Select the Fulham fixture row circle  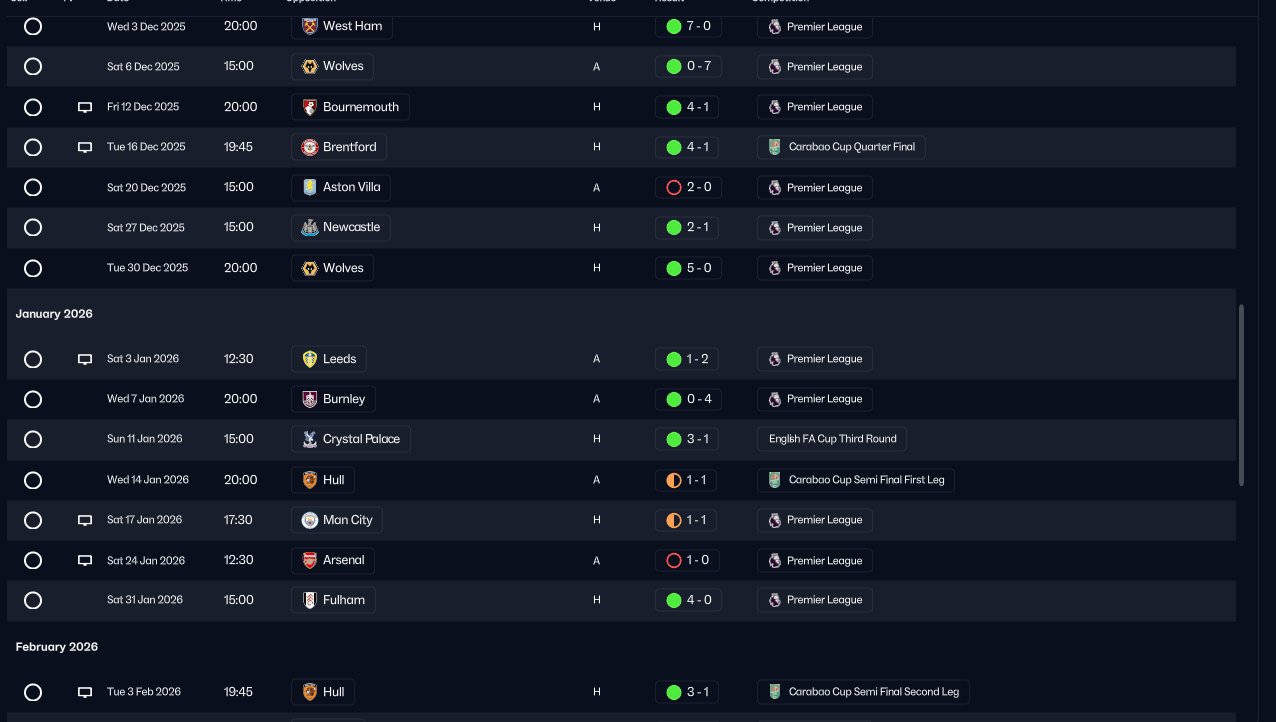[33, 600]
